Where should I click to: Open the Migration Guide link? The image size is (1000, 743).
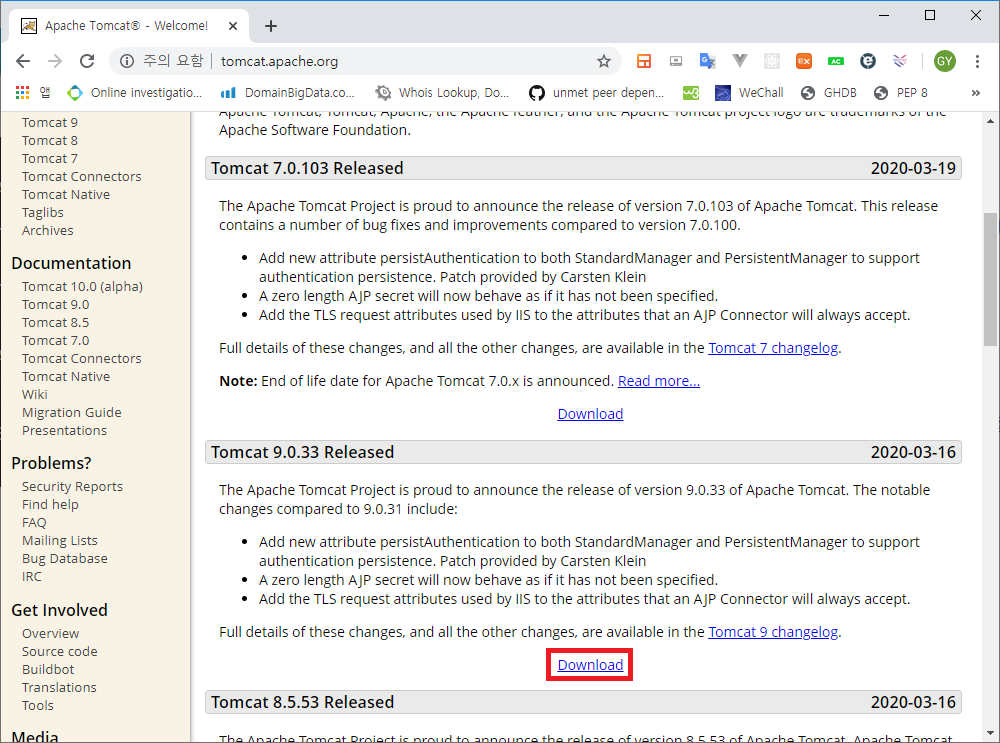pyautogui.click(x=71, y=413)
